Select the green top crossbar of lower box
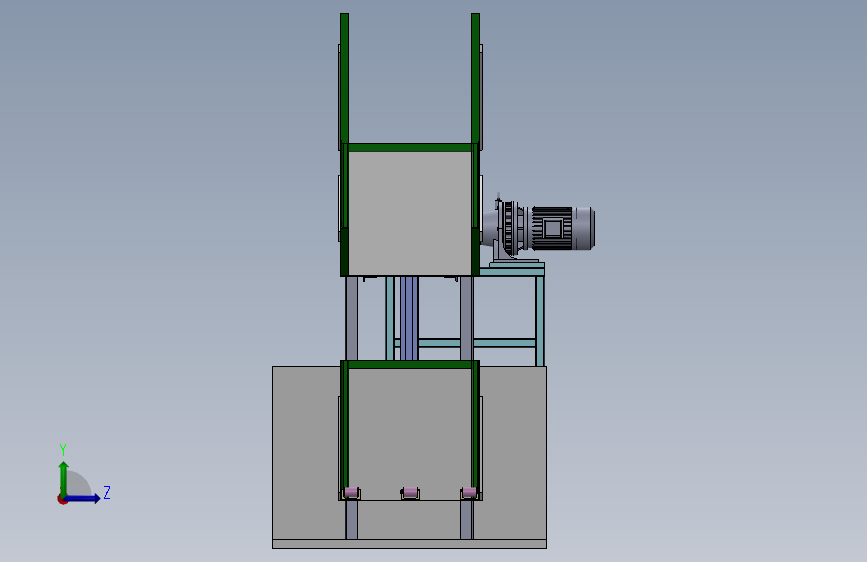This screenshot has width=867, height=562. 410,365
